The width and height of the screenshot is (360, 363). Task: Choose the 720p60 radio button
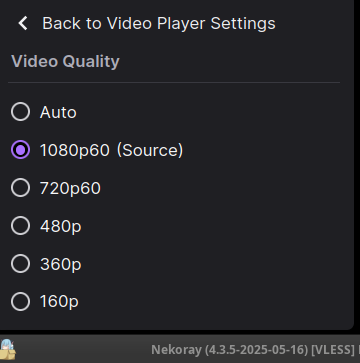(20, 188)
